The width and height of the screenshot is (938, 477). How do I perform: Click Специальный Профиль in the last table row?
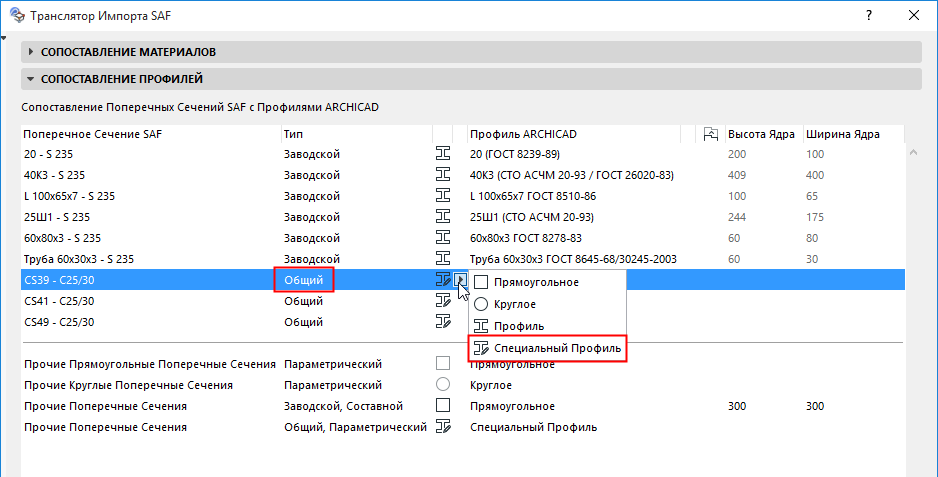(x=533, y=426)
